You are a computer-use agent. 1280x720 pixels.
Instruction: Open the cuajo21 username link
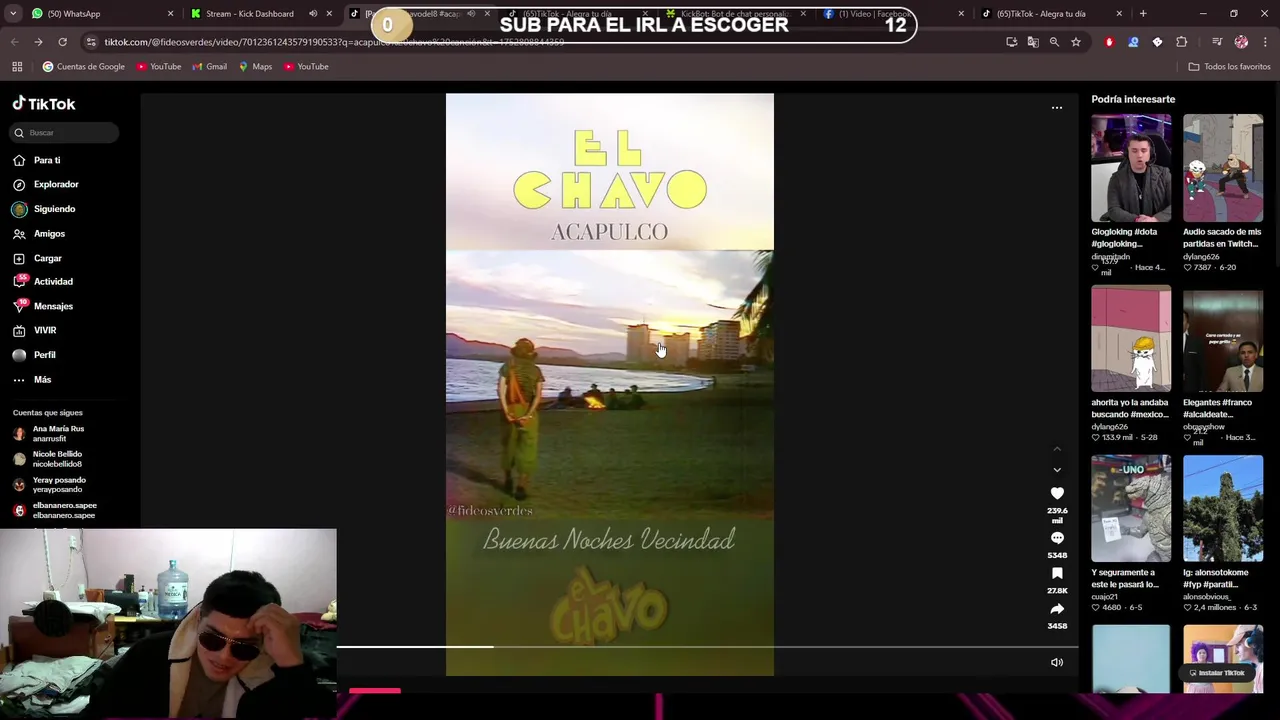click(1104, 597)
